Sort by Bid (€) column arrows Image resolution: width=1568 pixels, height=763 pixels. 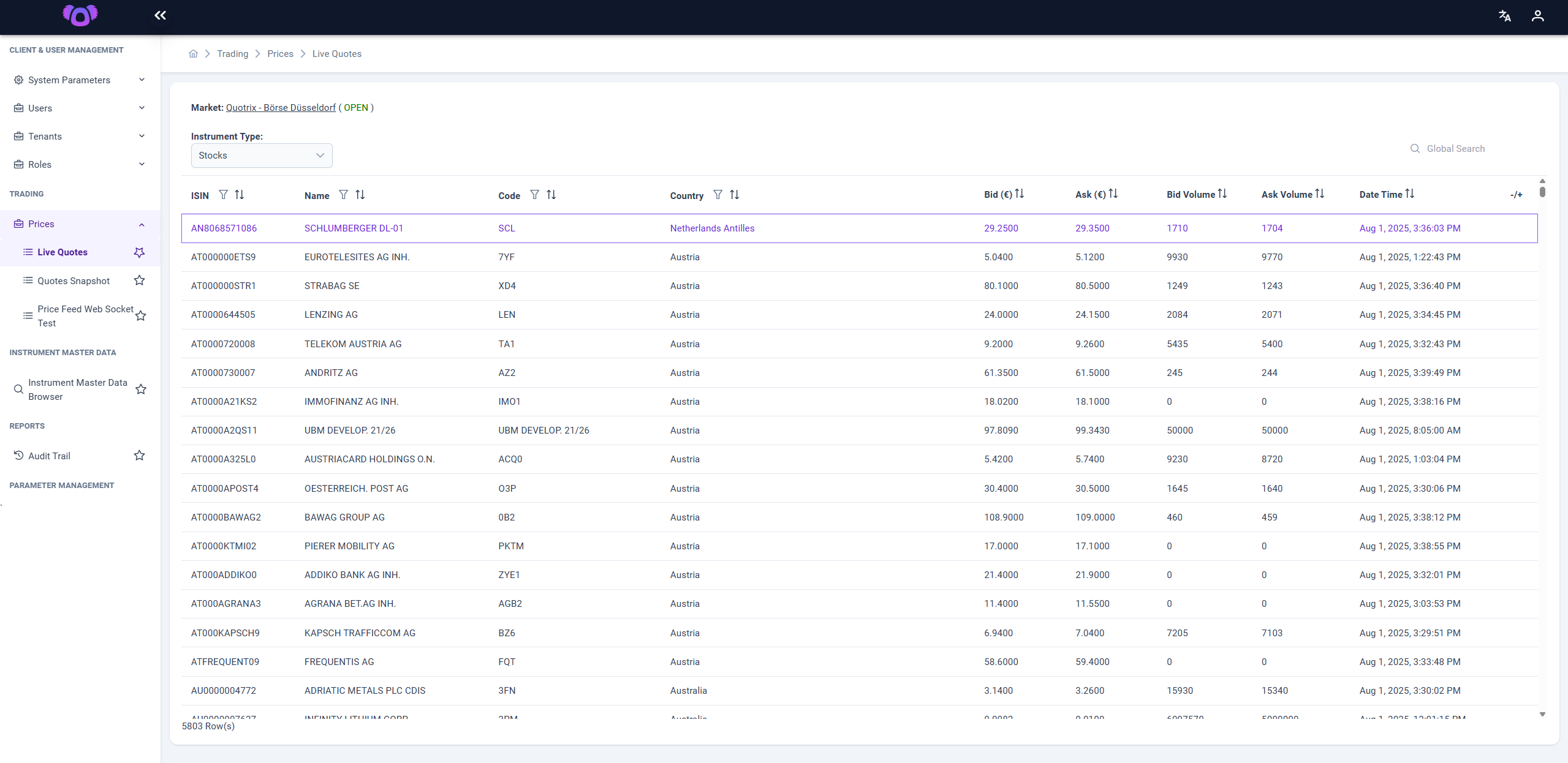(1020, 194)
